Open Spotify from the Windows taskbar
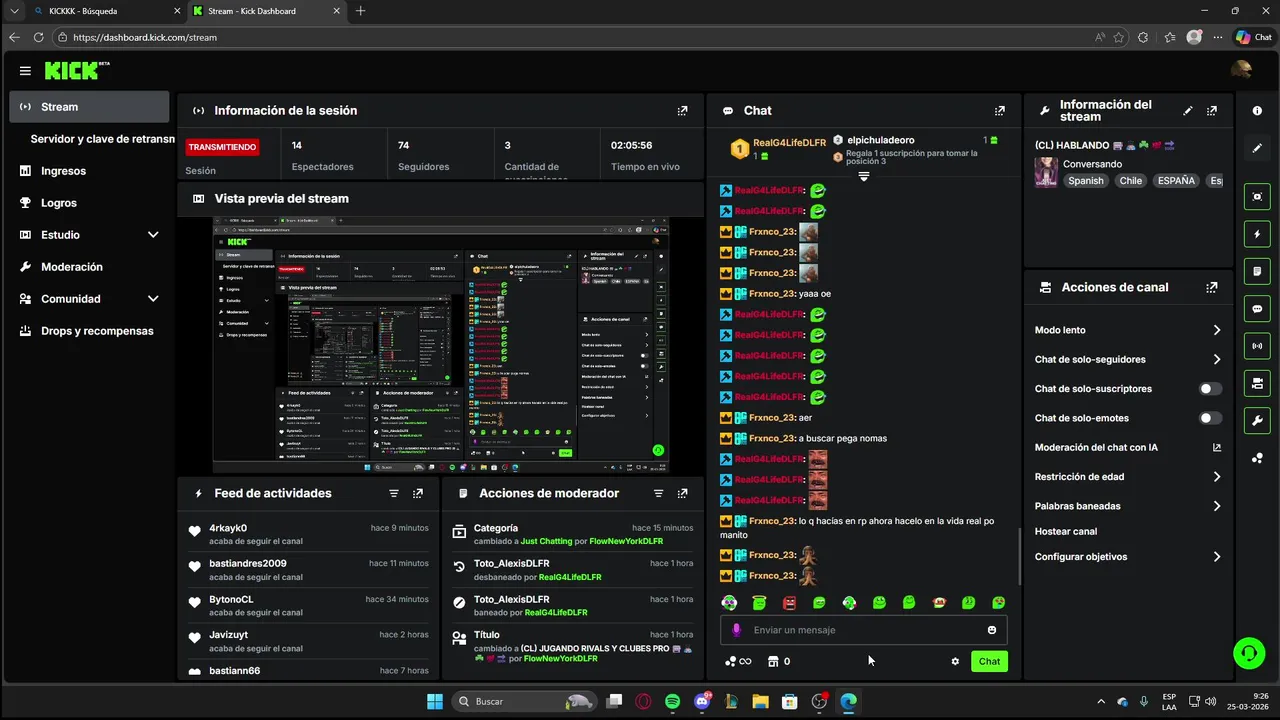The width and height of the screenshot is (1280, 720). click(673, 702)
